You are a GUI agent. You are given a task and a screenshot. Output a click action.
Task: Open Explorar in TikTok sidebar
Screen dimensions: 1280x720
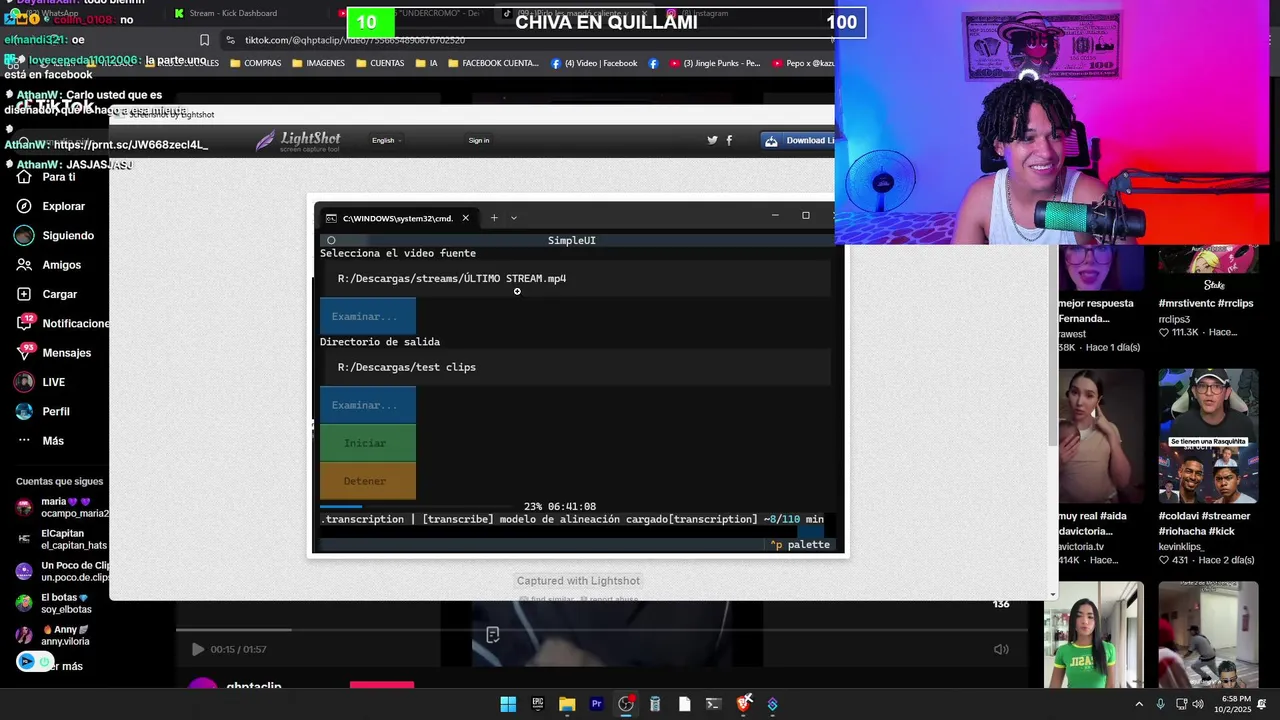coord(50,206)
